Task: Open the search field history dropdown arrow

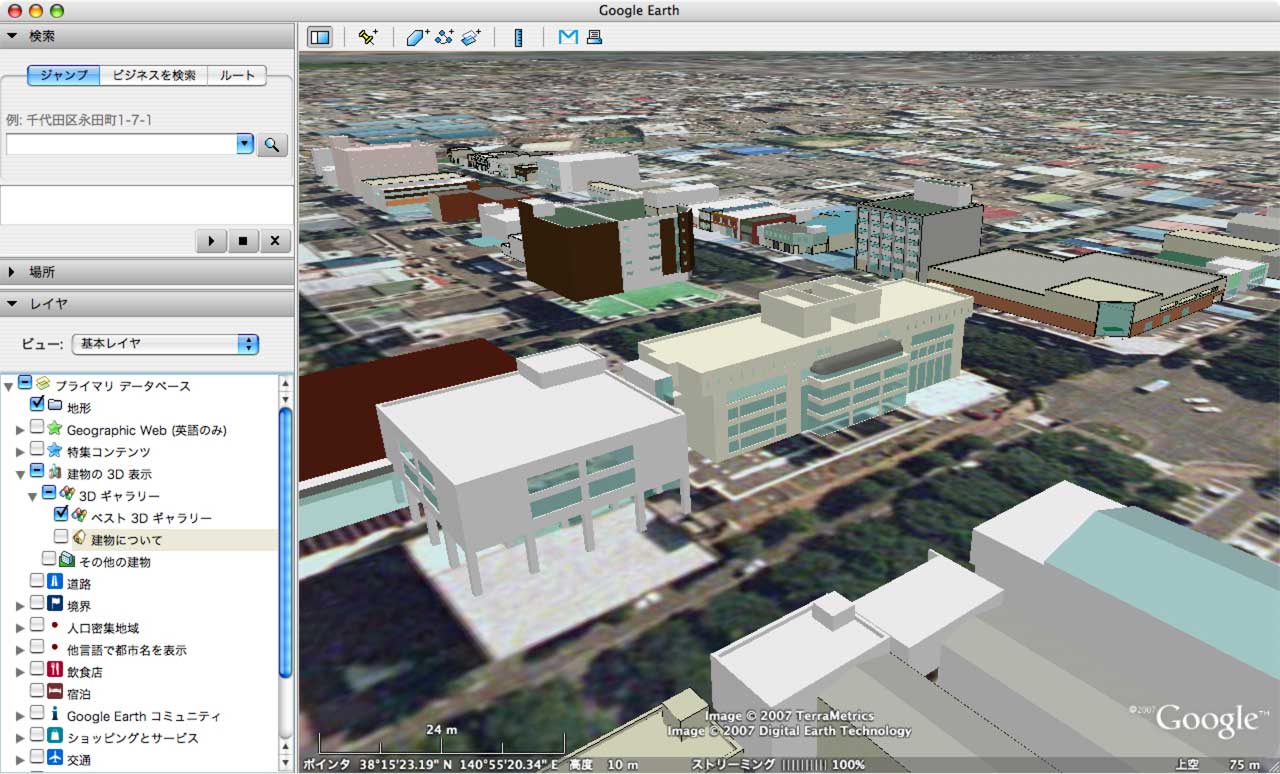Action: coord(245,144)
